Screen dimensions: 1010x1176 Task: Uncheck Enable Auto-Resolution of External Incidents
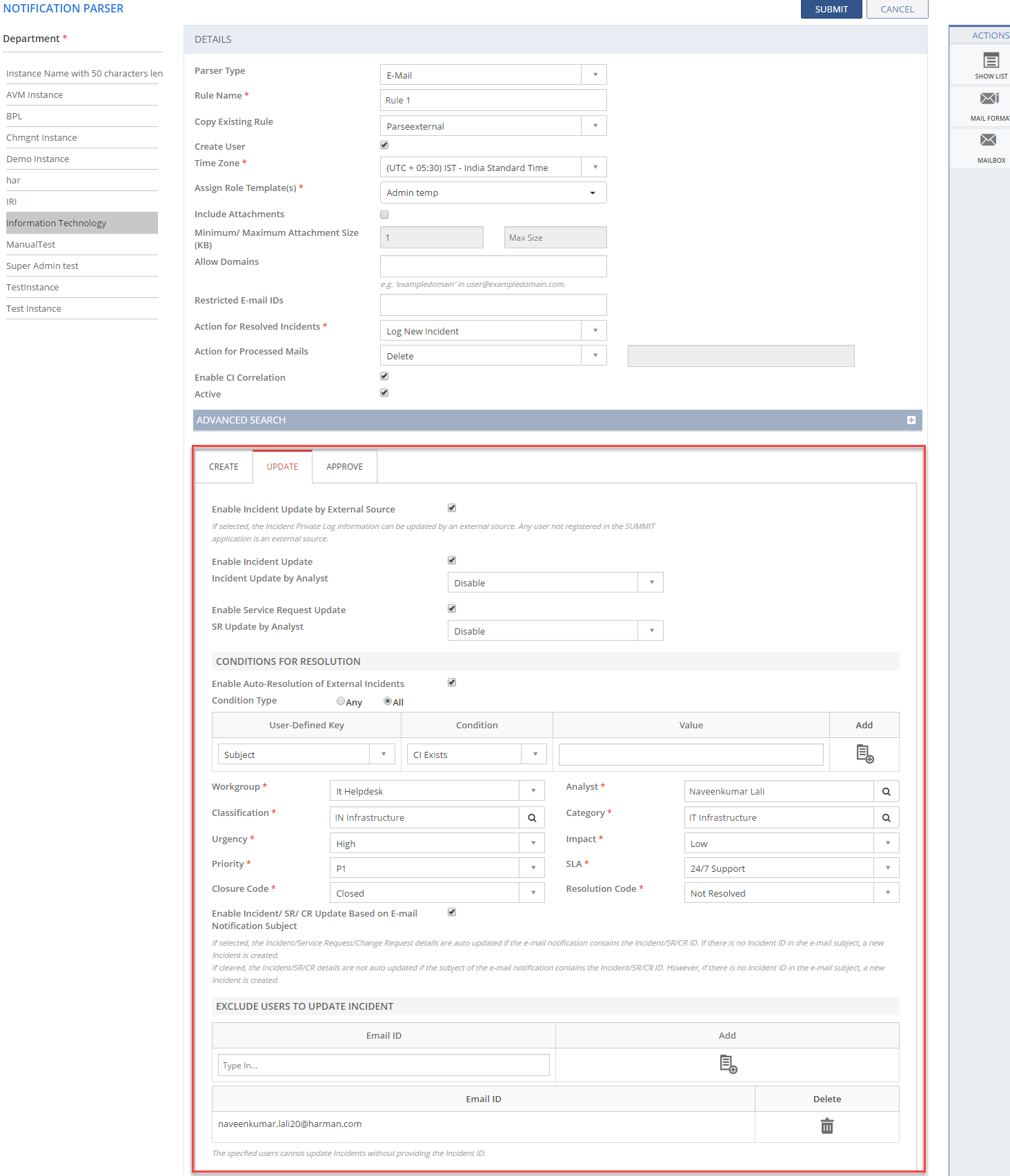[x=452, y=683]
